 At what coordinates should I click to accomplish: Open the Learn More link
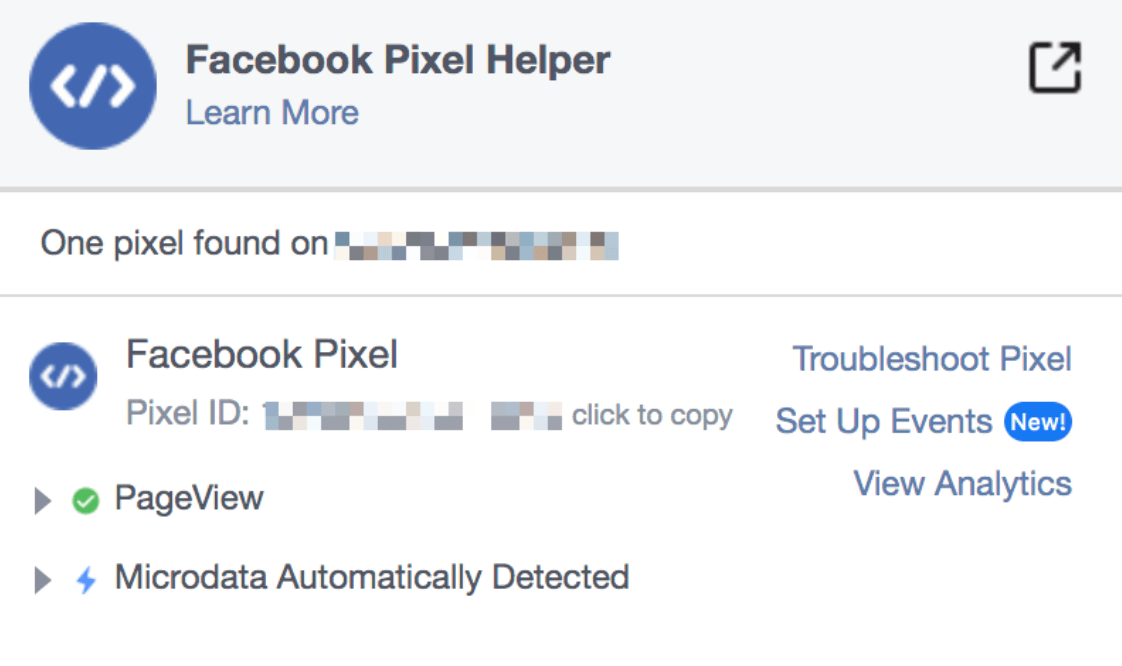272,112
